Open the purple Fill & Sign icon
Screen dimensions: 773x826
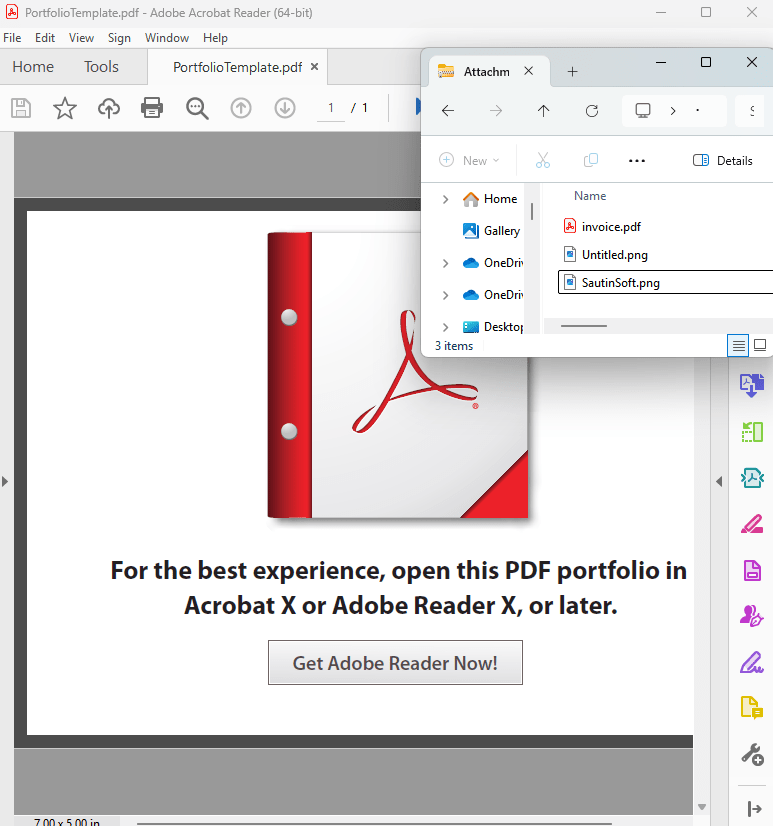[752, 662]
